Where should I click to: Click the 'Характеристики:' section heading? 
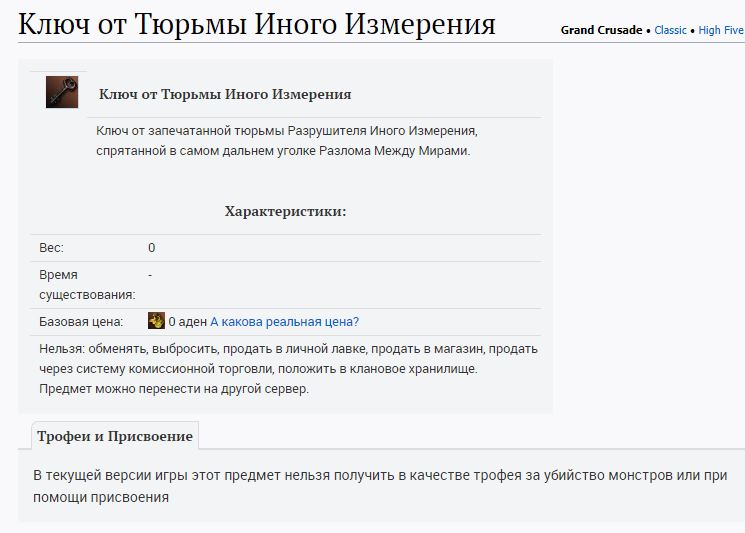285,211
